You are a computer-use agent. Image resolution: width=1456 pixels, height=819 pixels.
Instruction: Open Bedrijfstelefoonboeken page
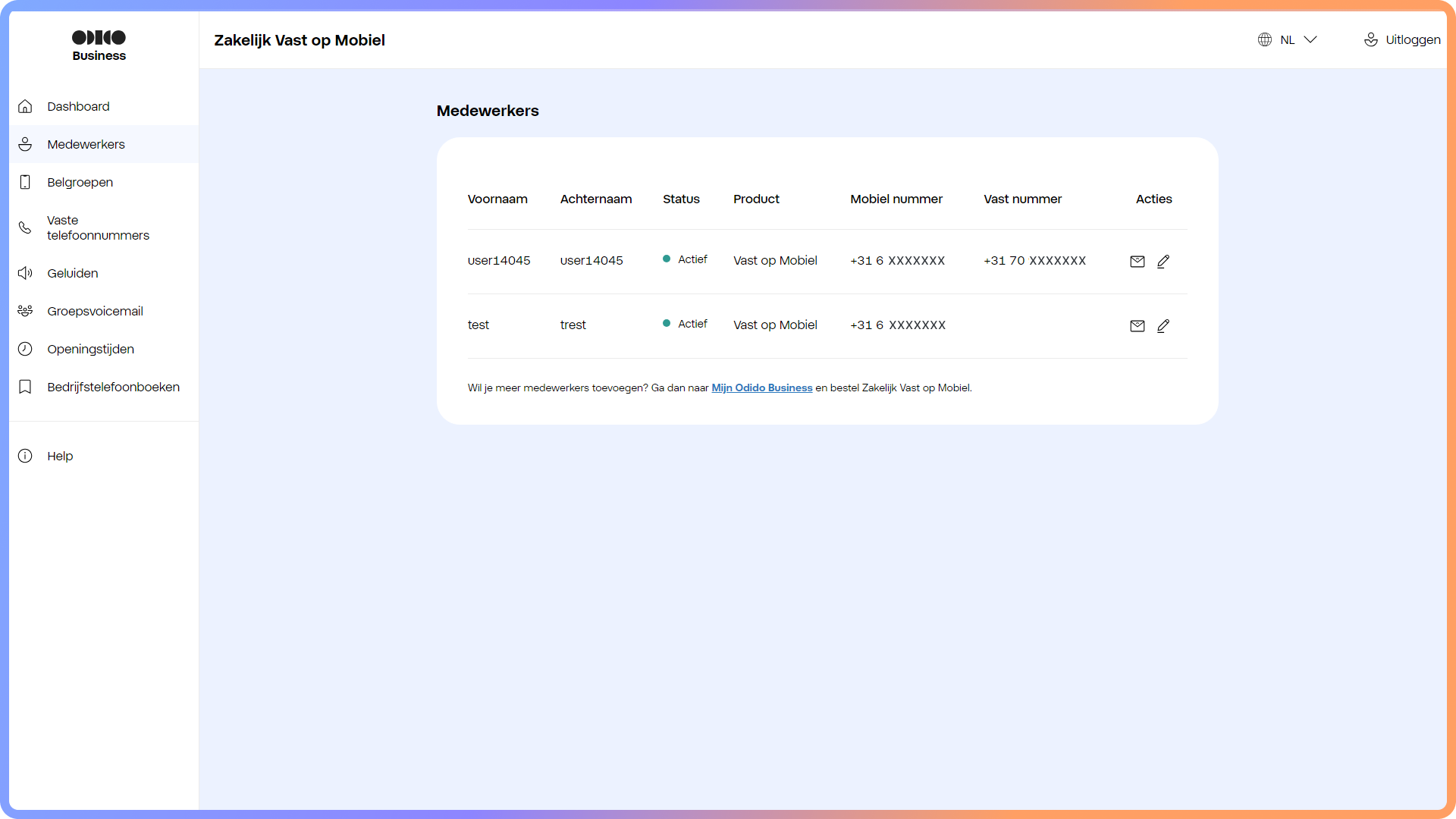pos(113,387)
